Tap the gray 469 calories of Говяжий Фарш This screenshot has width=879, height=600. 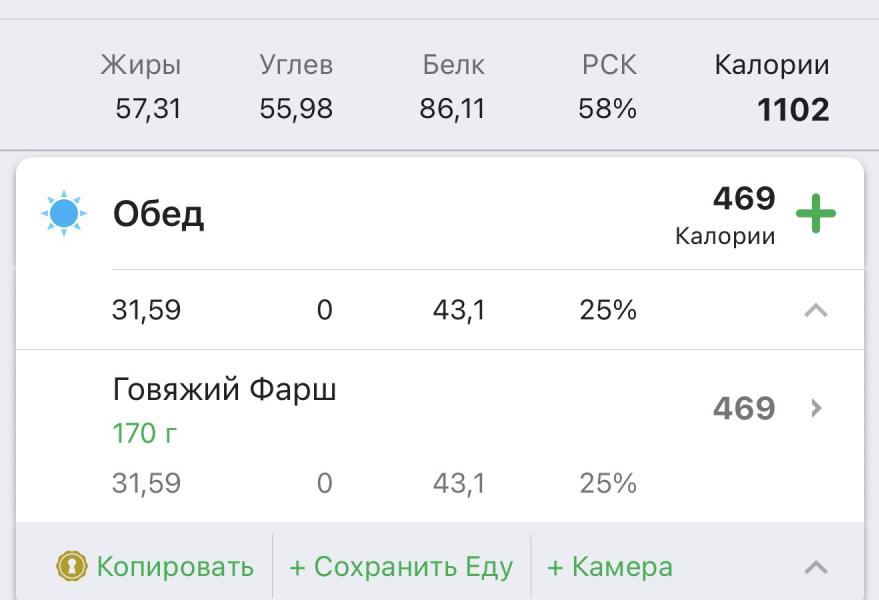click(743, 408)
